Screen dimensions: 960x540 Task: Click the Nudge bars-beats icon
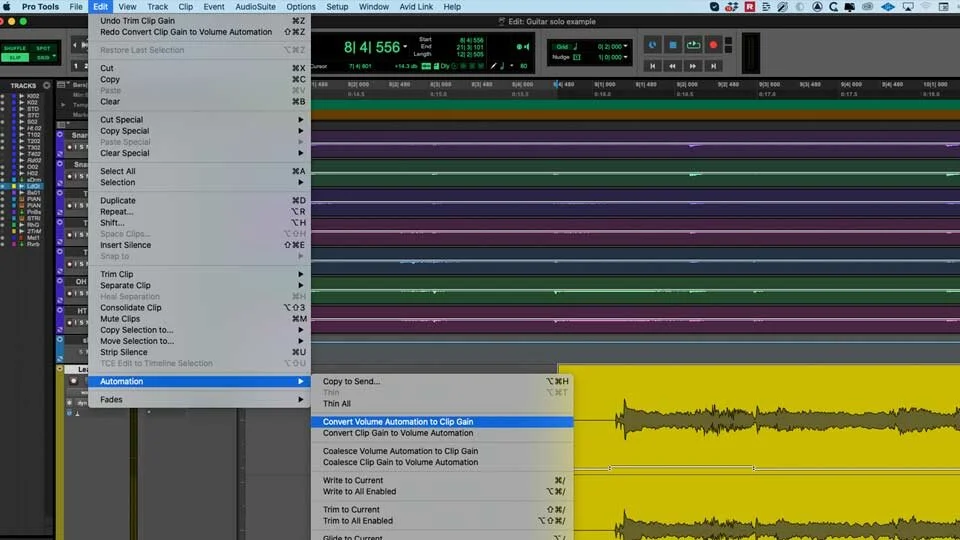point(577,57)
